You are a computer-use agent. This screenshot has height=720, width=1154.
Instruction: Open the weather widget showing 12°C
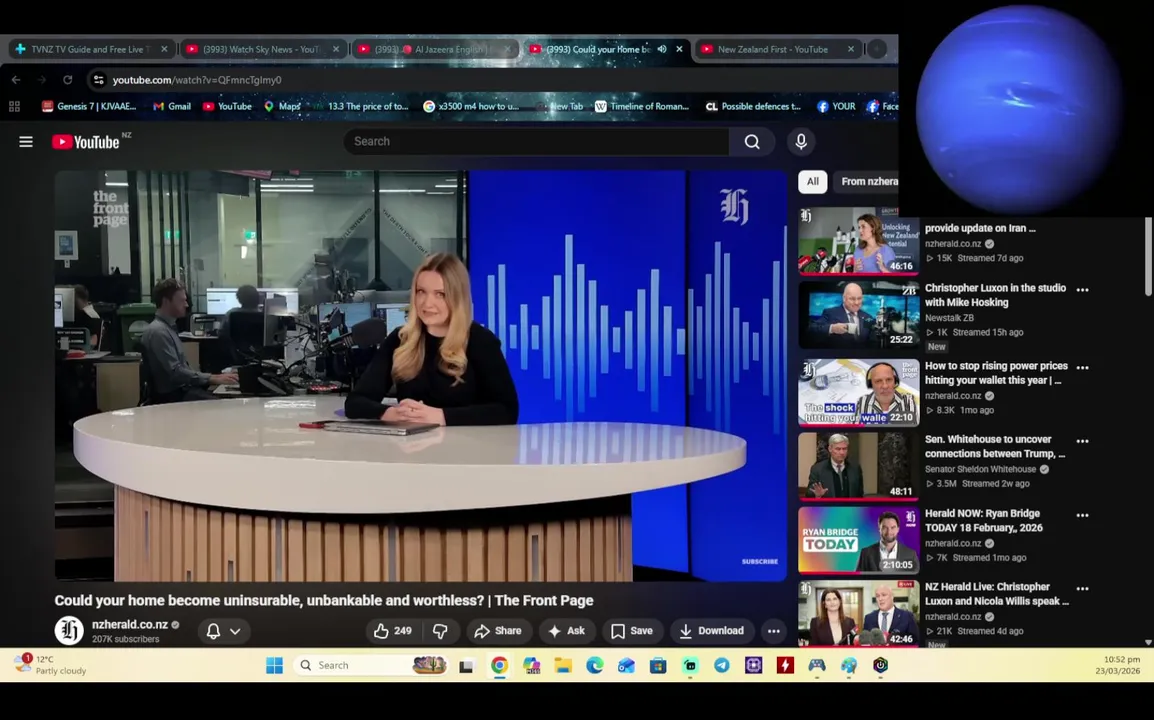point(50,664)
